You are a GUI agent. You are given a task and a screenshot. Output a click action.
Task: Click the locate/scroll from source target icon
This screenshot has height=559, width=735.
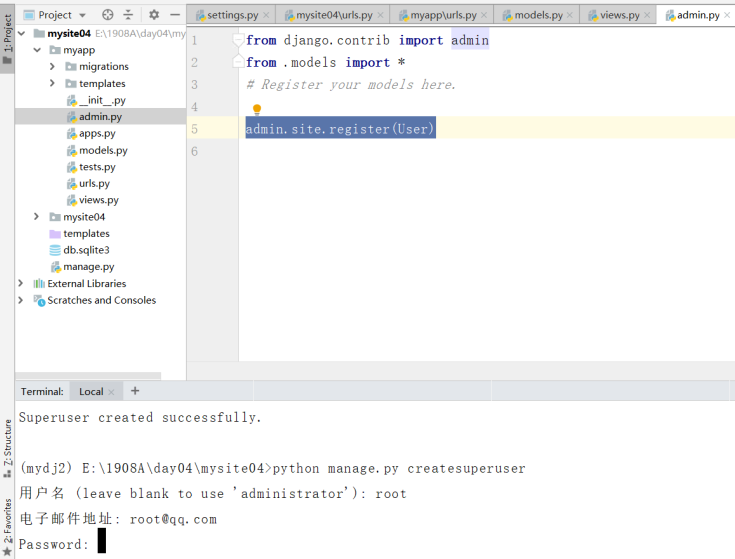pyautogui.click(x=108, y=15)
